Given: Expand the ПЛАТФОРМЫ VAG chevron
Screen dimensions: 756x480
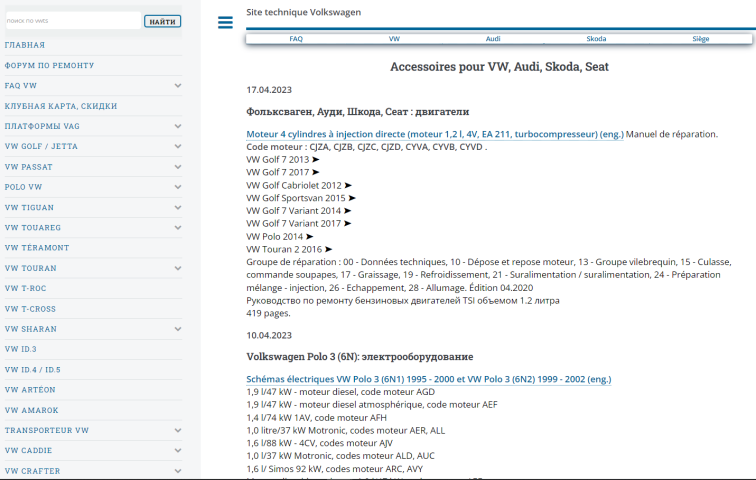Looking at the screenshot, I should coord(178,126).
